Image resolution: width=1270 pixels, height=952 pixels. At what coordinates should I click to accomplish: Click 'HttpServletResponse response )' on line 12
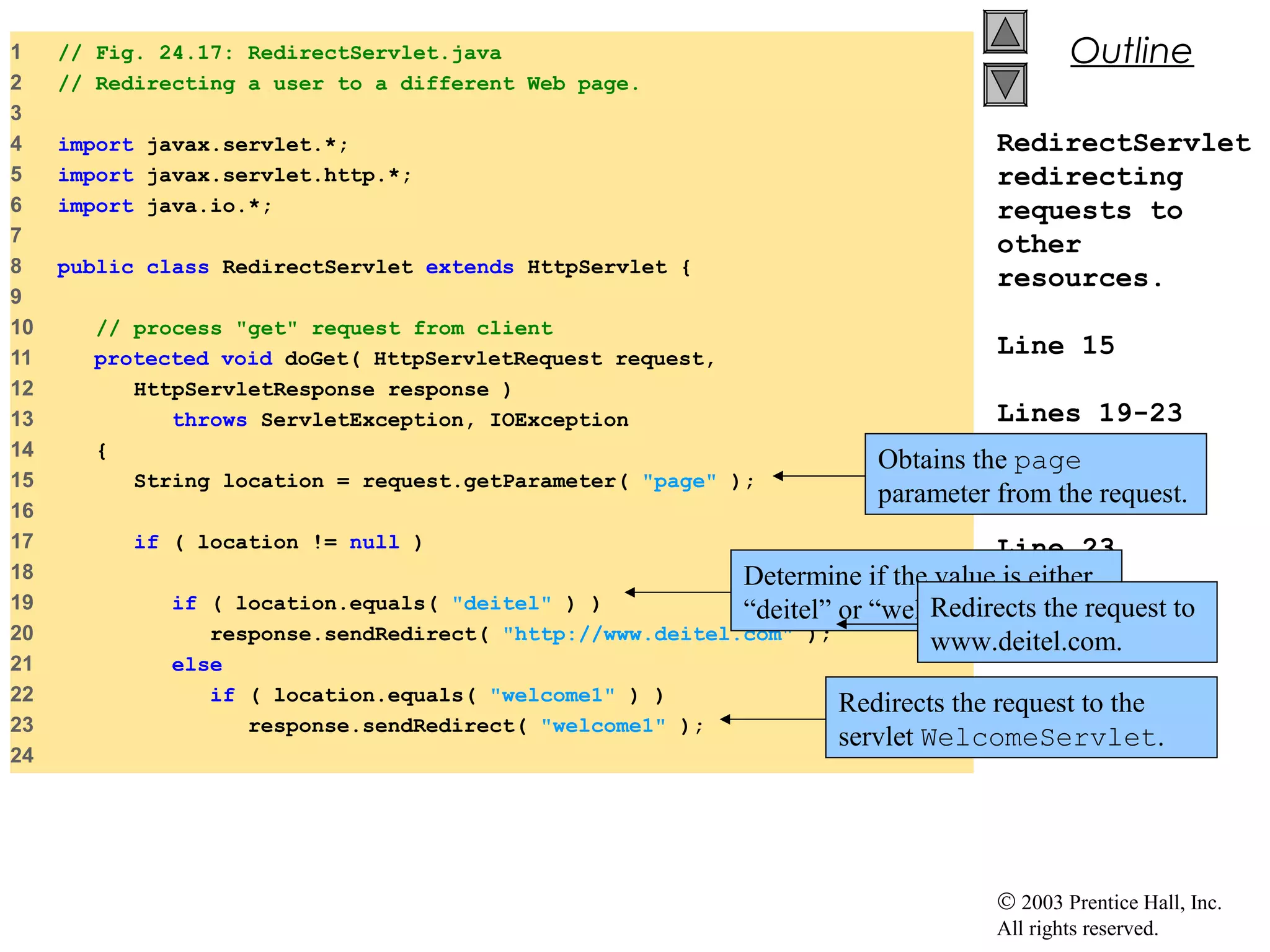click(322, 389)
